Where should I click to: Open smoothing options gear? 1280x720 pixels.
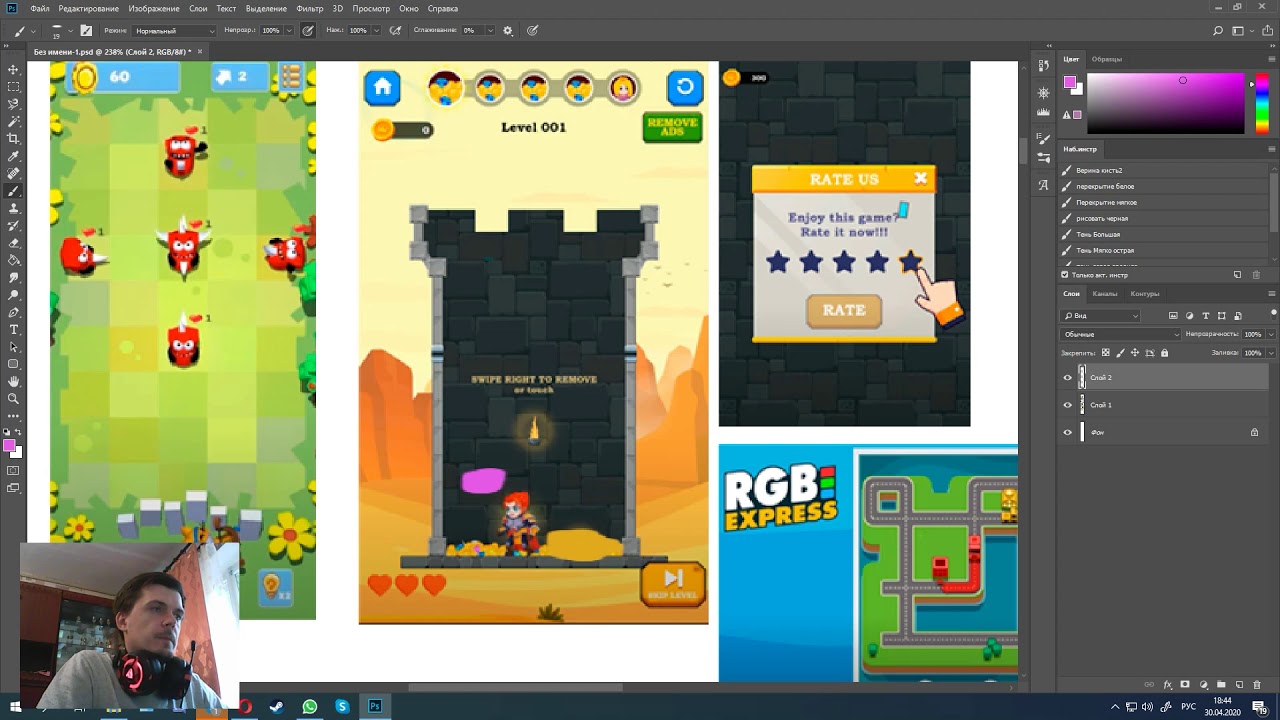click(x=508, y=31)
